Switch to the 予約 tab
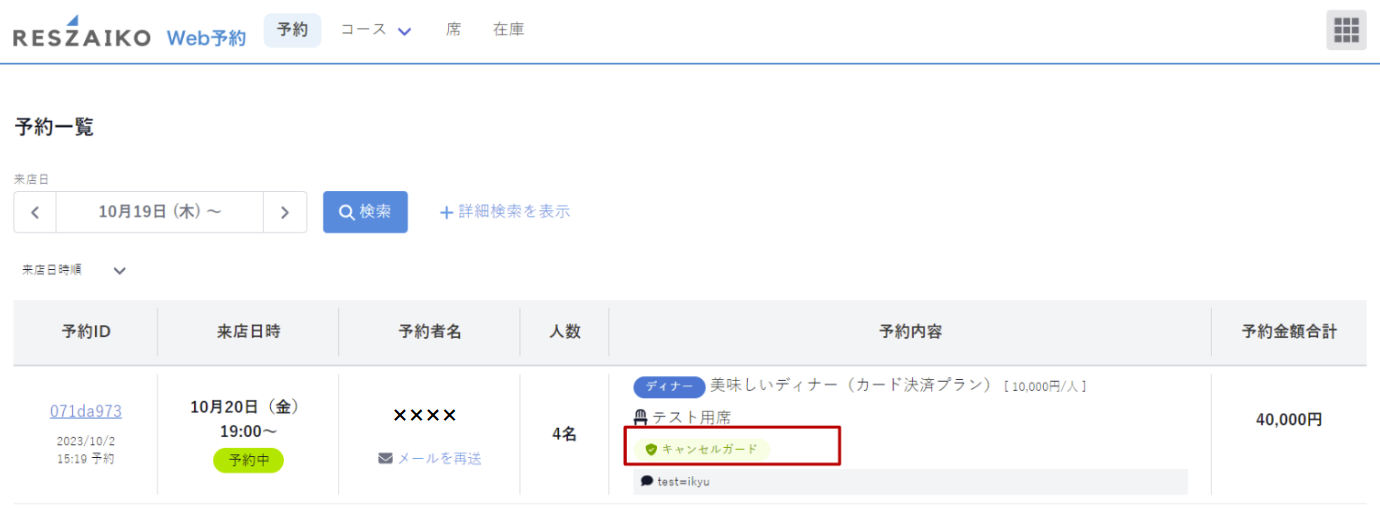The height and width of the screenshot is (508, 1380). coord(292,30)
